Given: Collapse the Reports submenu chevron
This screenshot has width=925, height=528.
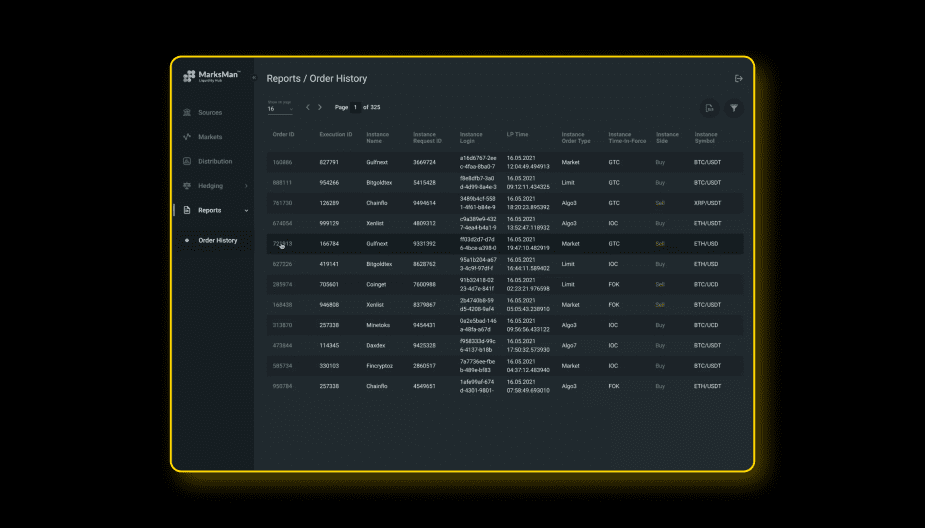Looking at the screenshot, I should pos(246,210).
